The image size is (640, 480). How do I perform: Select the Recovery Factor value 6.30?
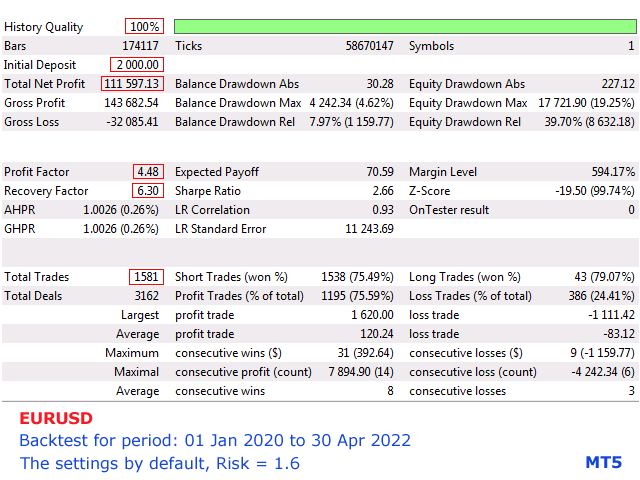pos(148,191)
